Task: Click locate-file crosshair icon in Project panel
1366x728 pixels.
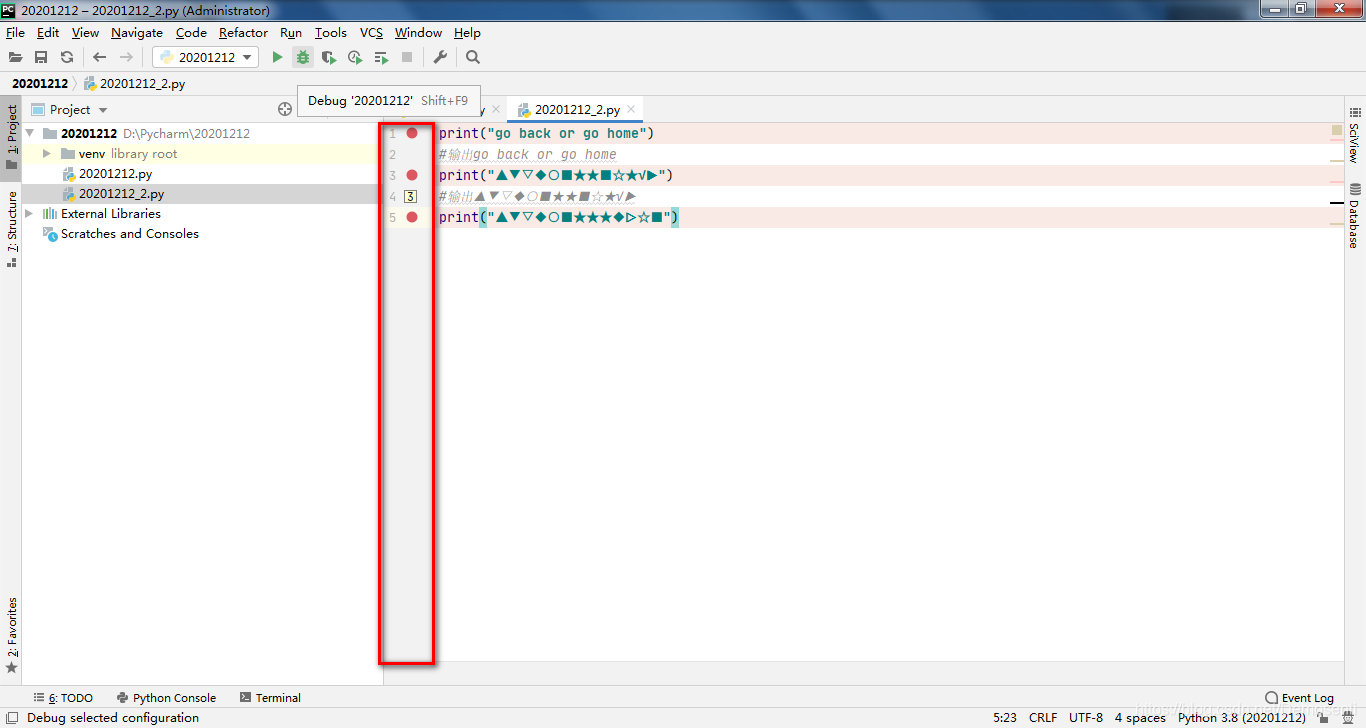Action: pyautogui.click(x=285, y=109)
